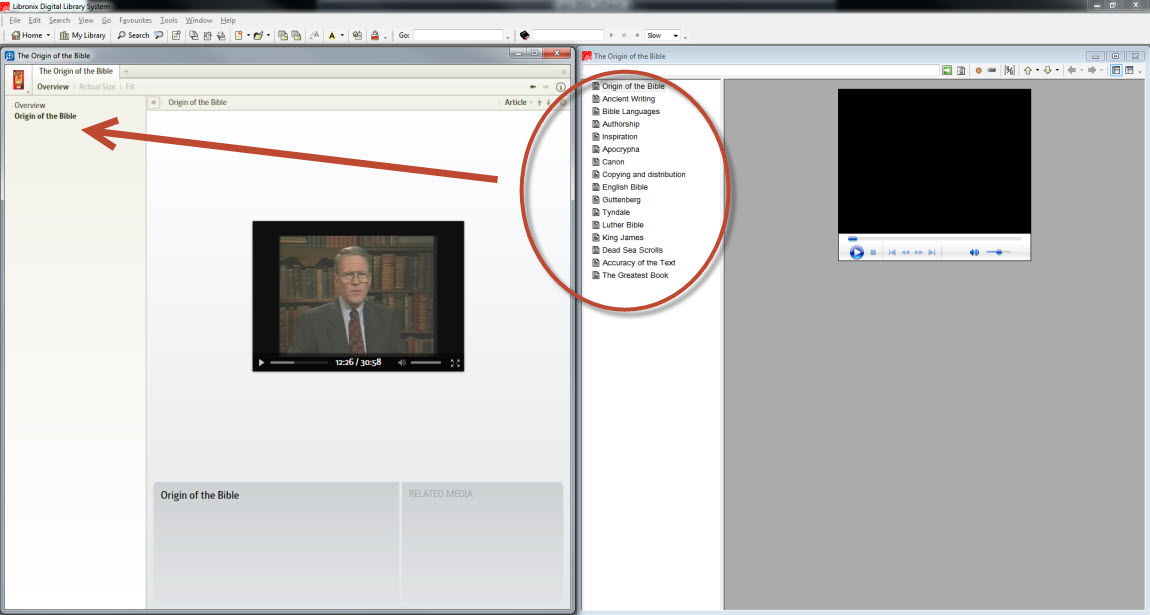The height and width of the screenshot is (615, 1150).
Task: Mute the left video with the speaker icon
Action: (x=401, y=362)
